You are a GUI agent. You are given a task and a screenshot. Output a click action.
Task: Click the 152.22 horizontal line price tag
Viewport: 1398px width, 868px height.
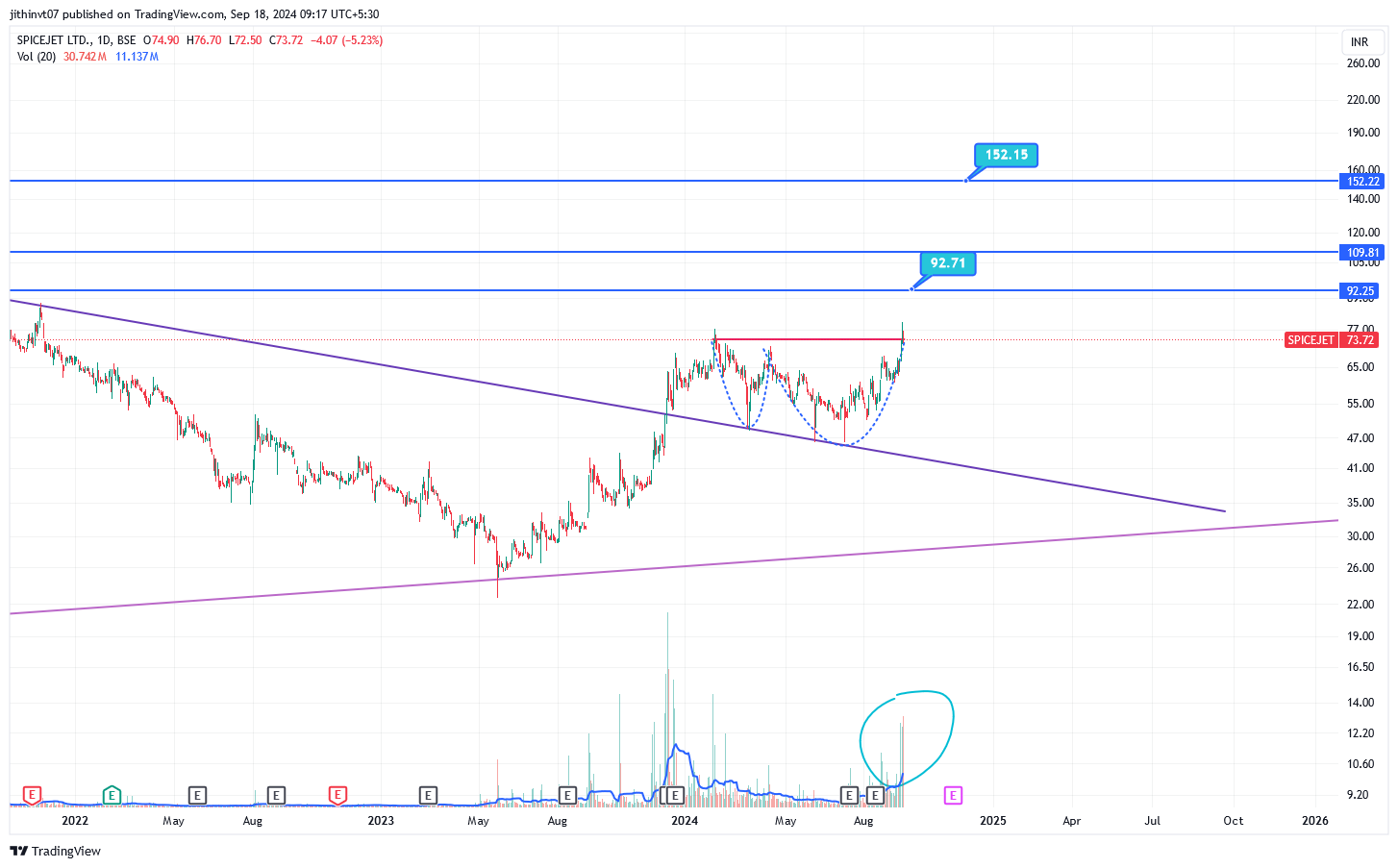tap(1362, 182)
